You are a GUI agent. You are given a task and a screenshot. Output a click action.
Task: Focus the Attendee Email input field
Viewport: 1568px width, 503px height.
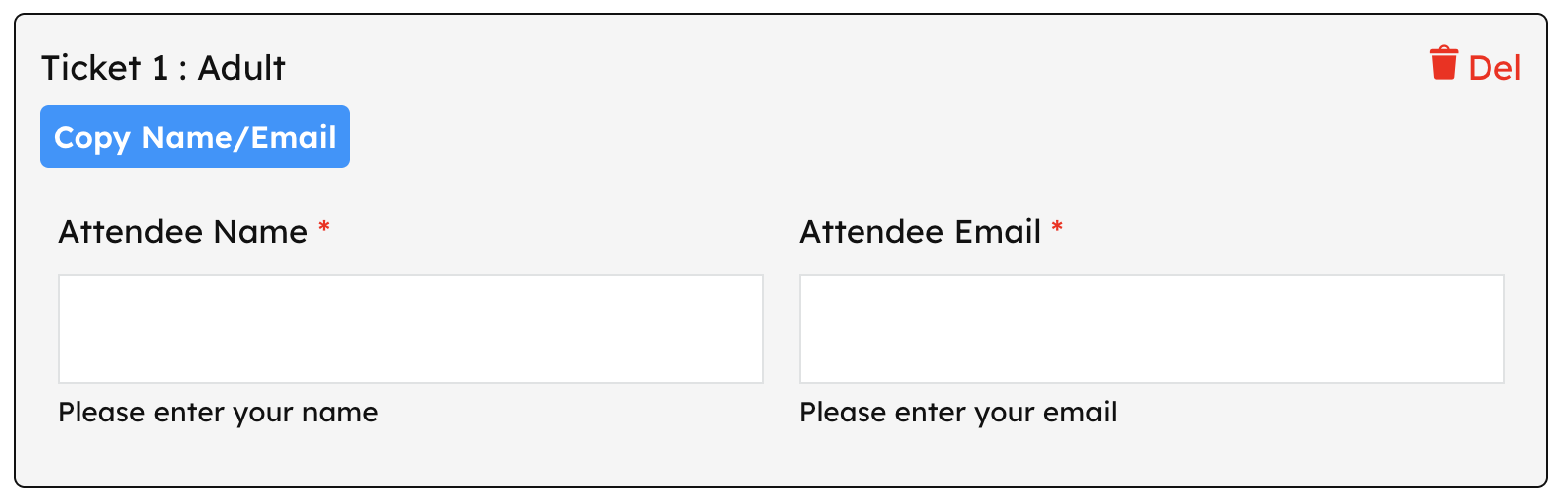pyautogui.click(x=1152, y=329)
